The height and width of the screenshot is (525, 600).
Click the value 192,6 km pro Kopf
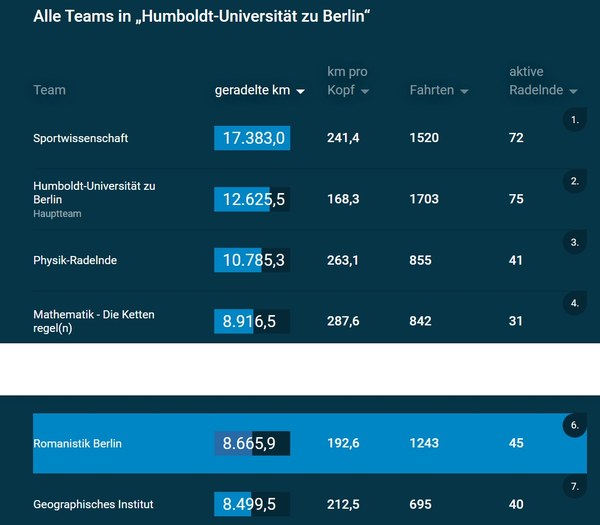(x=343, y=443)
